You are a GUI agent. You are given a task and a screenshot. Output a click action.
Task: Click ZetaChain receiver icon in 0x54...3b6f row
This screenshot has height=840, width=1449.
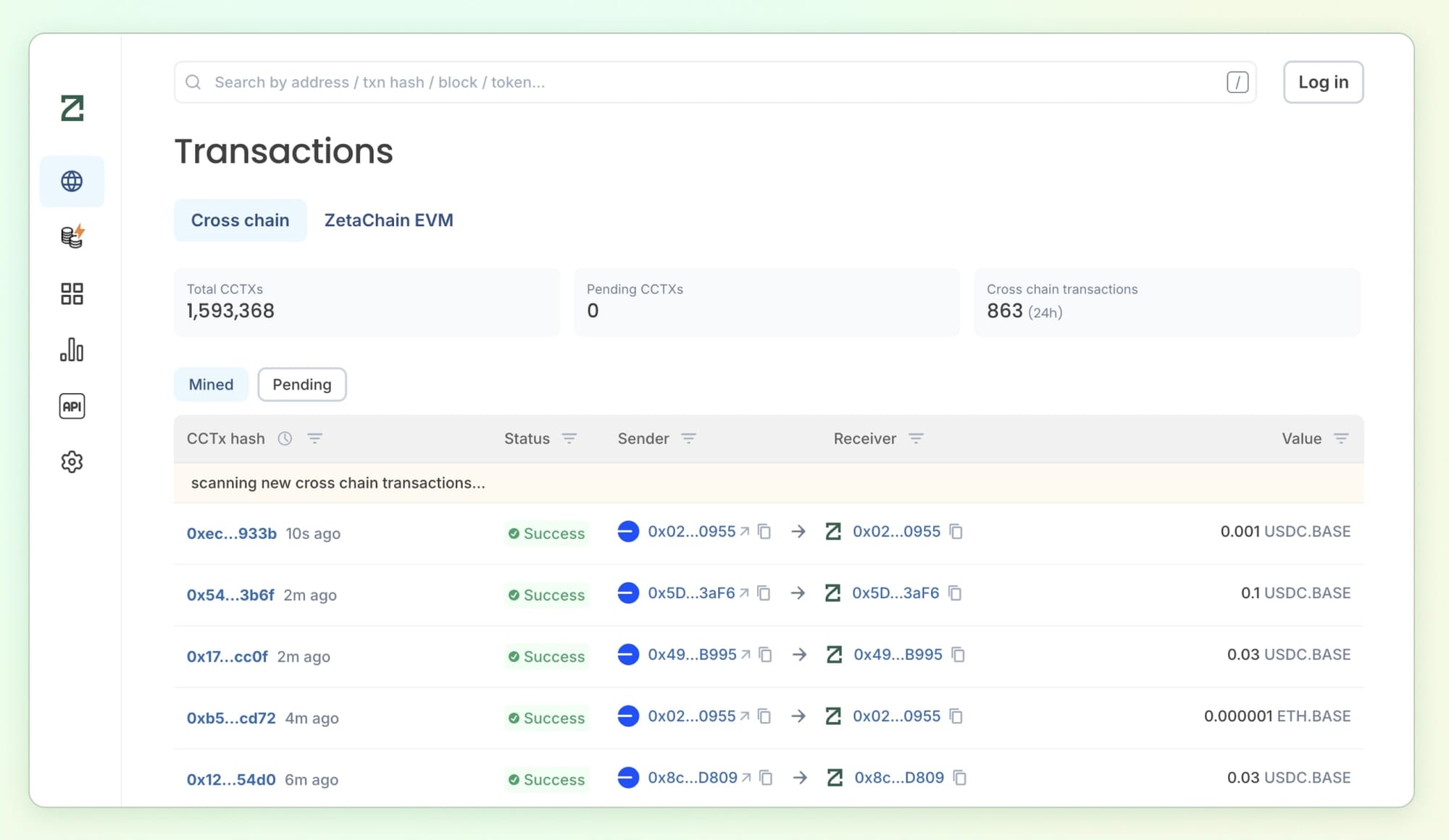[833, 593]
